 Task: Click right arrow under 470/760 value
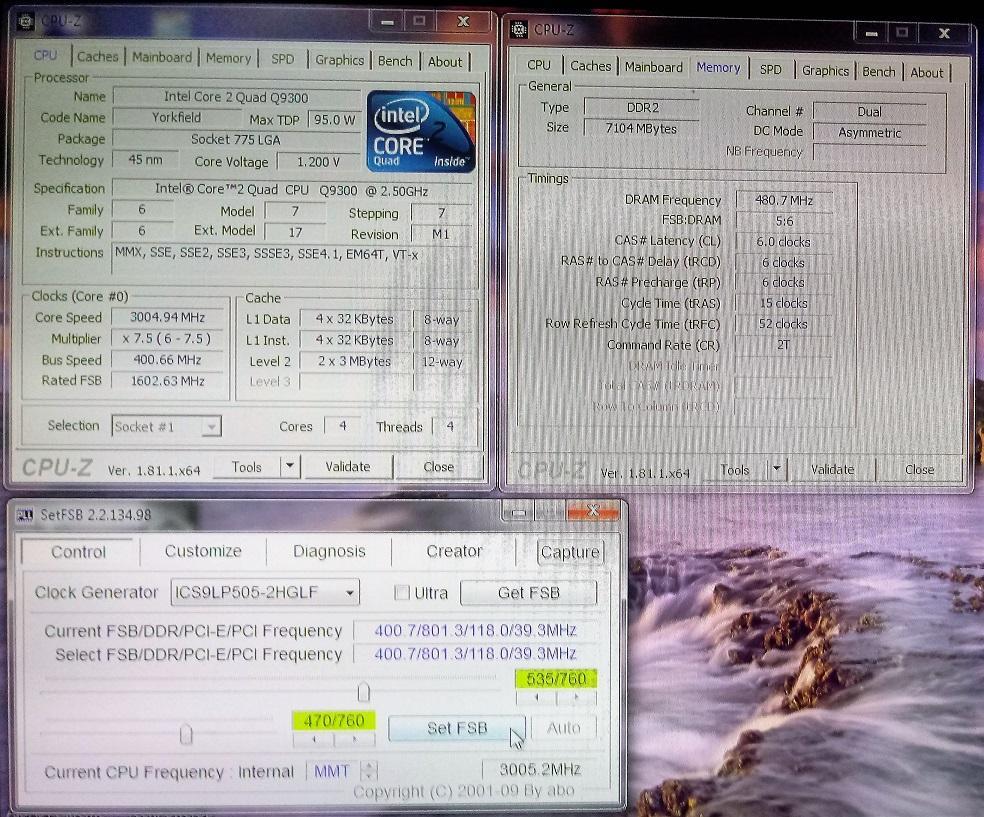click(355, 739)
